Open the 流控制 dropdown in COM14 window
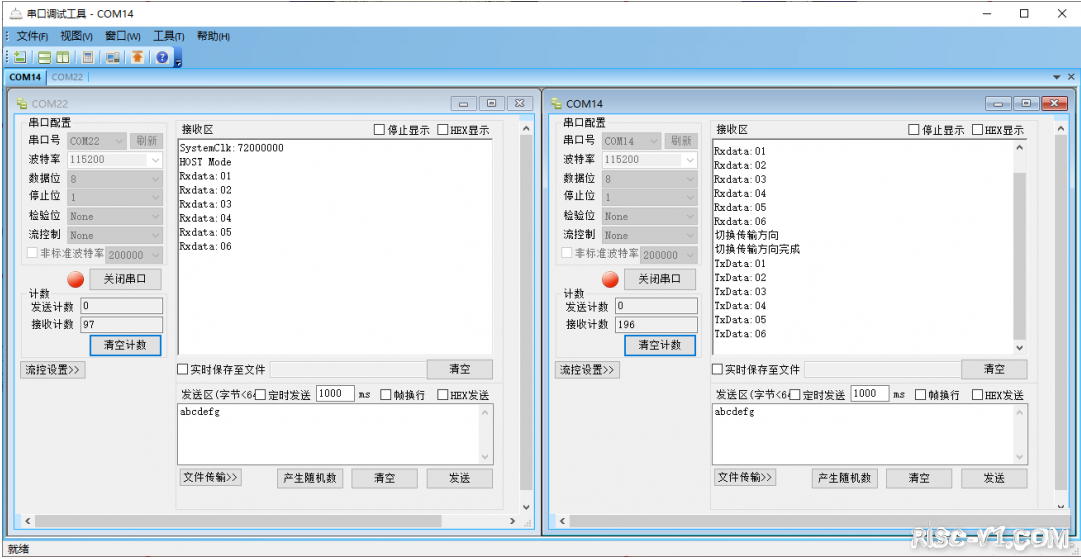This screenshot has height=559, width=1081. click(x=649, y=235)
